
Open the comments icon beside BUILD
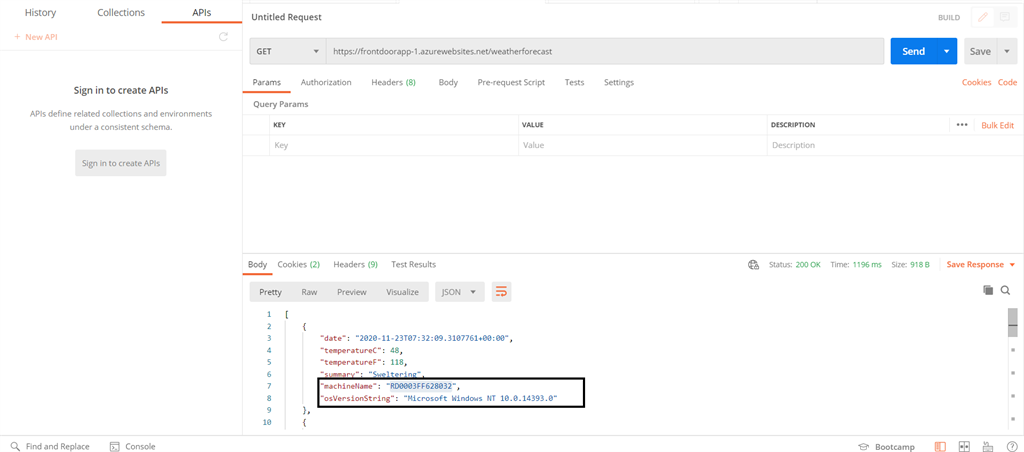(x=1004, y=18)
